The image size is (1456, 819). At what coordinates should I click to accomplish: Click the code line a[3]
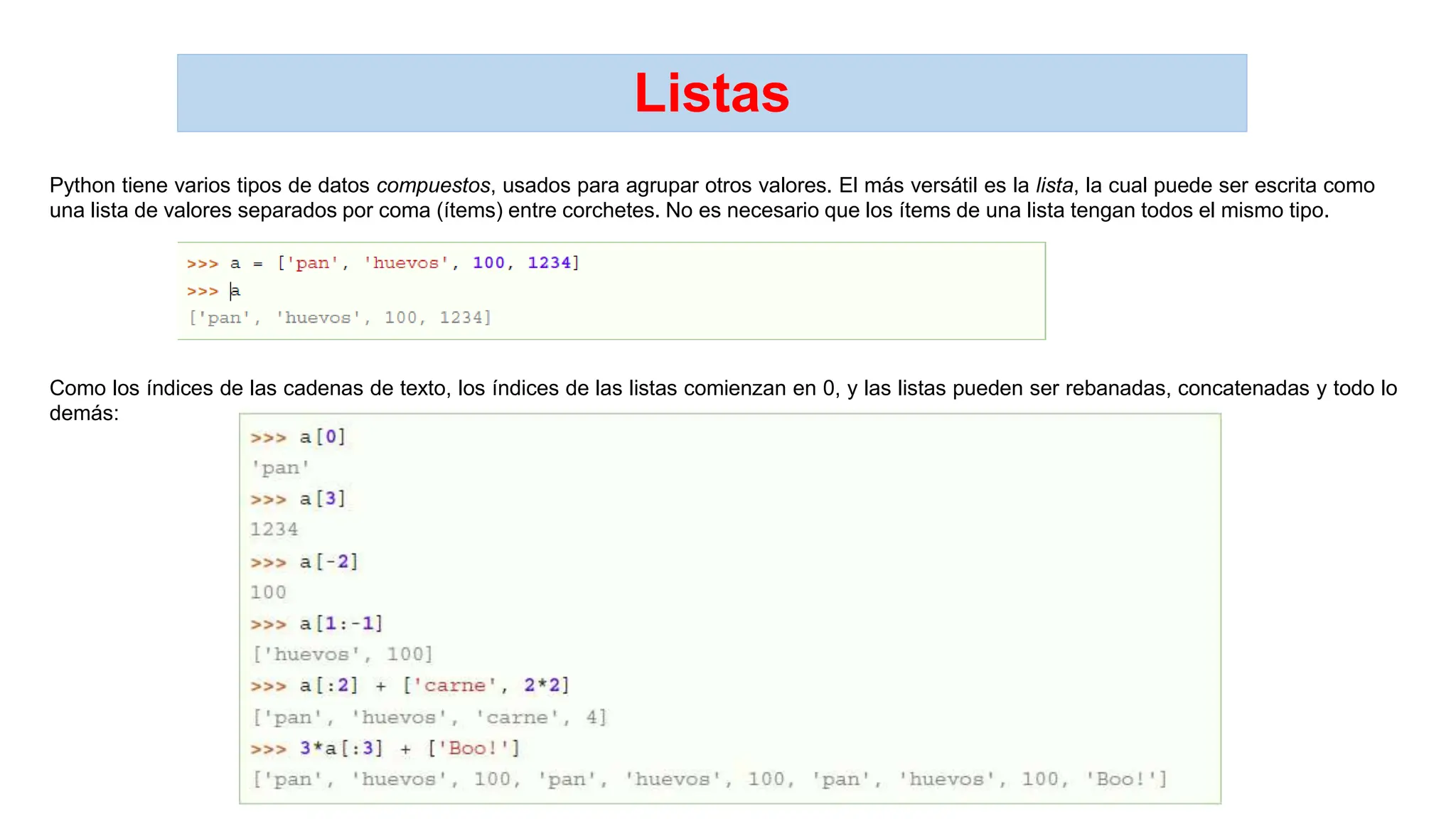(299, 499)
